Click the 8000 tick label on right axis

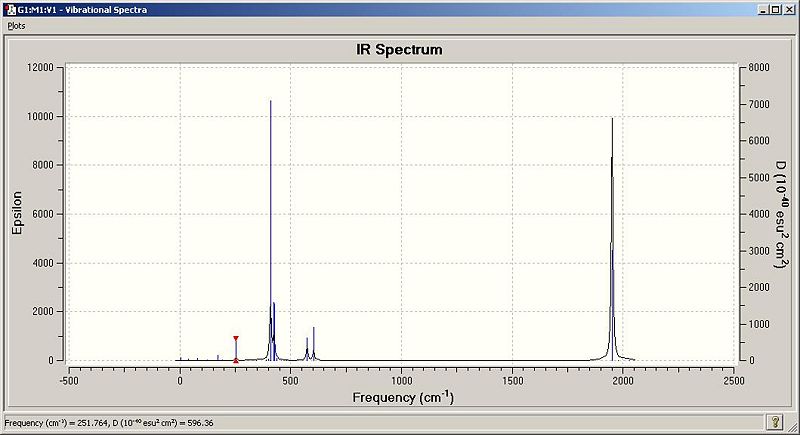pos(759,67)
